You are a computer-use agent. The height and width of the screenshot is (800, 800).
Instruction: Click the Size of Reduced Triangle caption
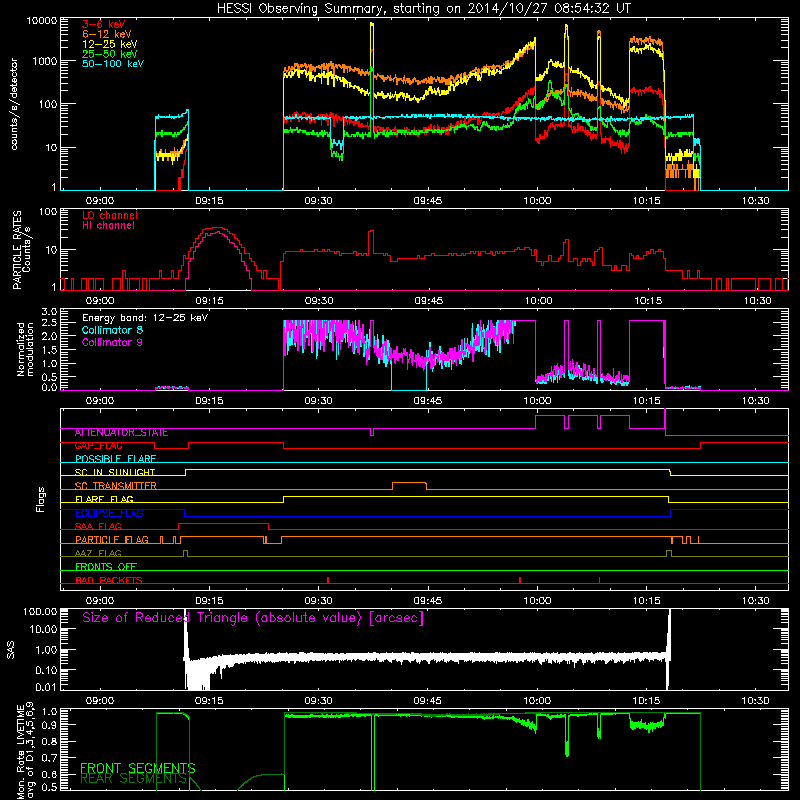pyautogui.click(x=253, y=618)
